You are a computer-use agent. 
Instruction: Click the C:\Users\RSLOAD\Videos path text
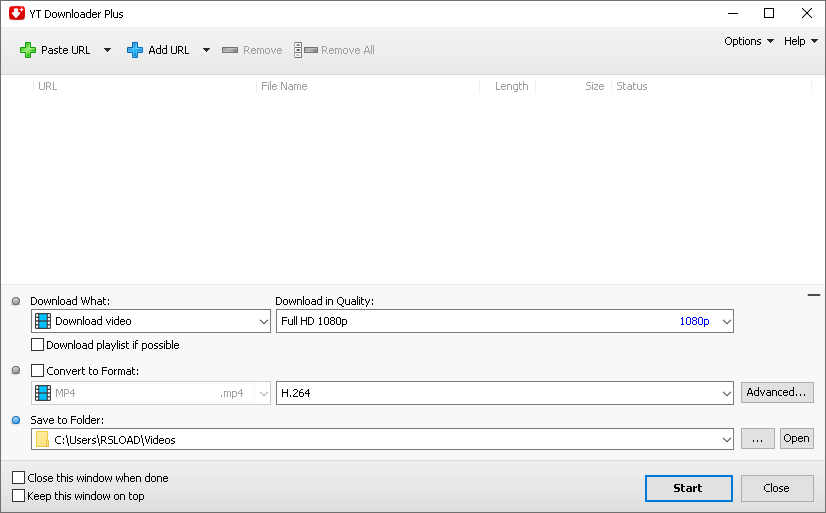(x=115, y=440)
